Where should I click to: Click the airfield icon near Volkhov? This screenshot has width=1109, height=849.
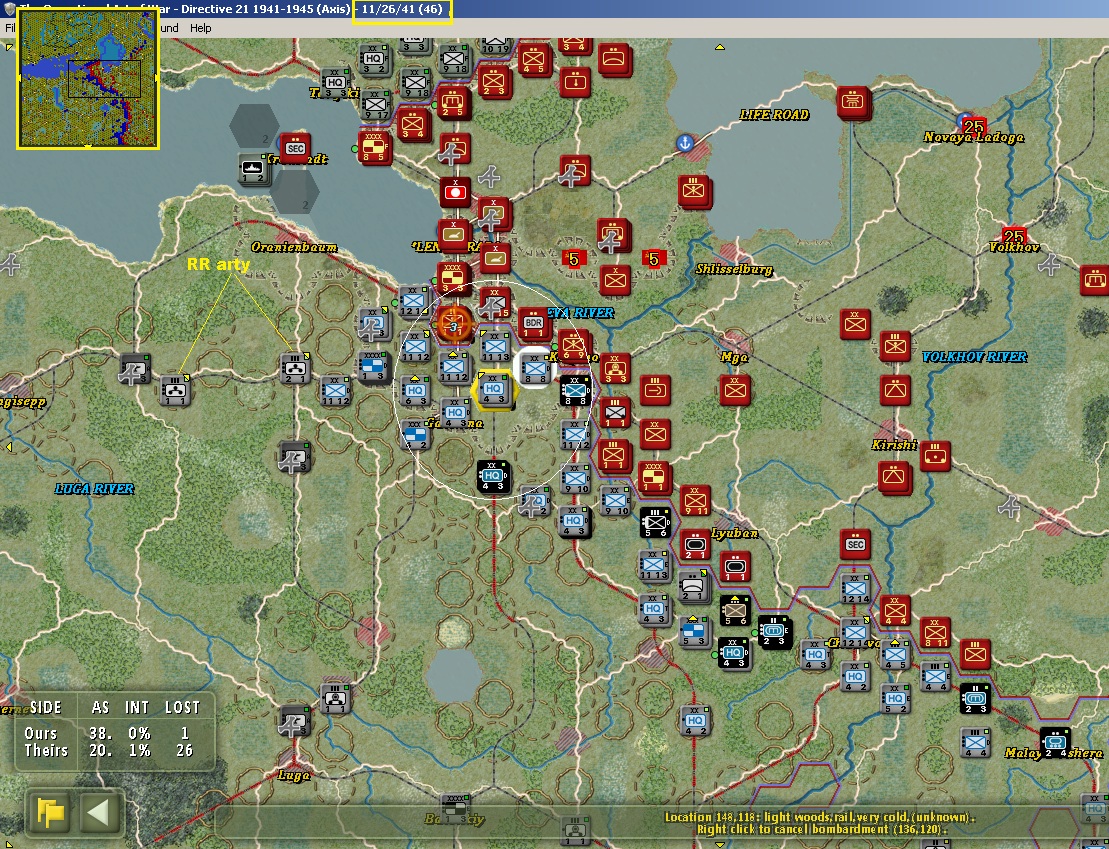(1050, 265)
